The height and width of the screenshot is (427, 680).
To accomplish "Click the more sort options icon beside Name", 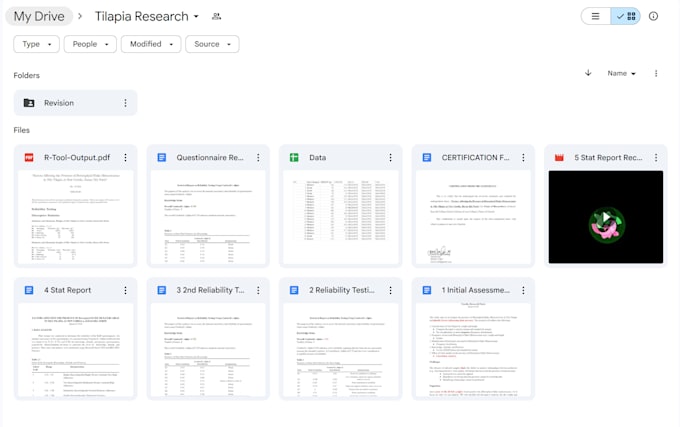I will (x=656, y=73).
